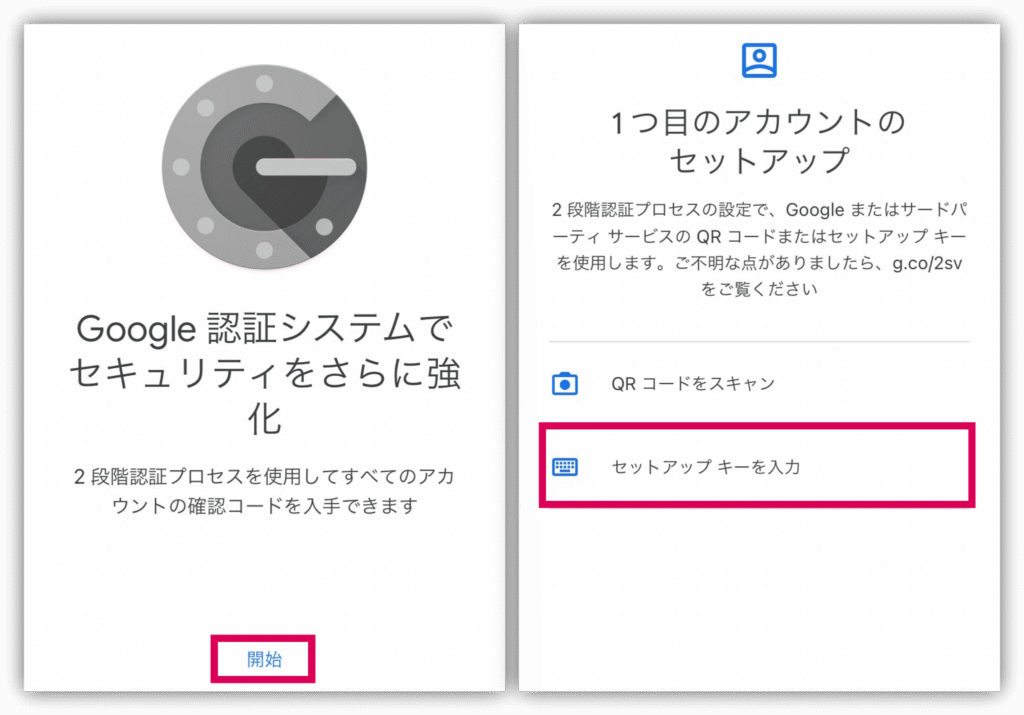Screen dimensions: 1024x715
Task: Tap the keyboard icon for setup key
Action: pos(565,467)
